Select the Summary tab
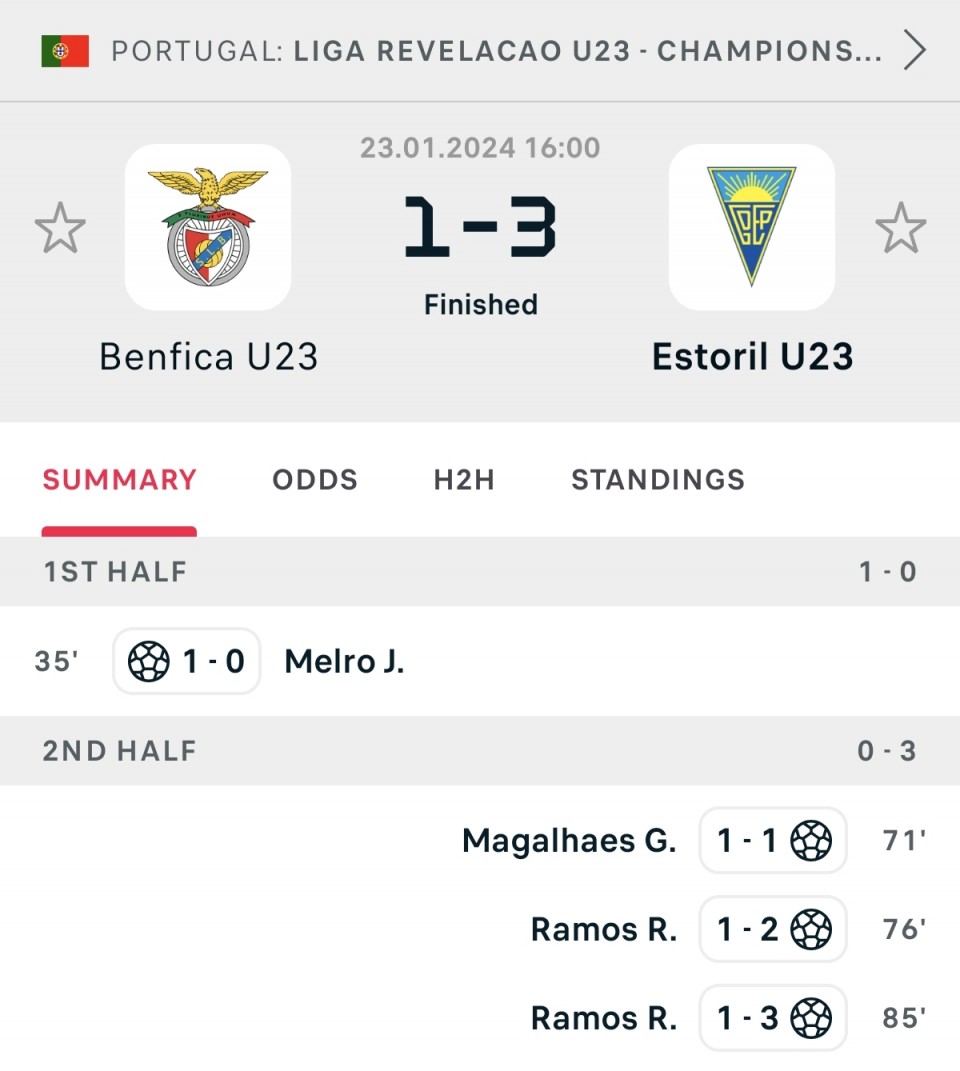The width and height of the screenshot is (960, 1071). pos(119,480)
